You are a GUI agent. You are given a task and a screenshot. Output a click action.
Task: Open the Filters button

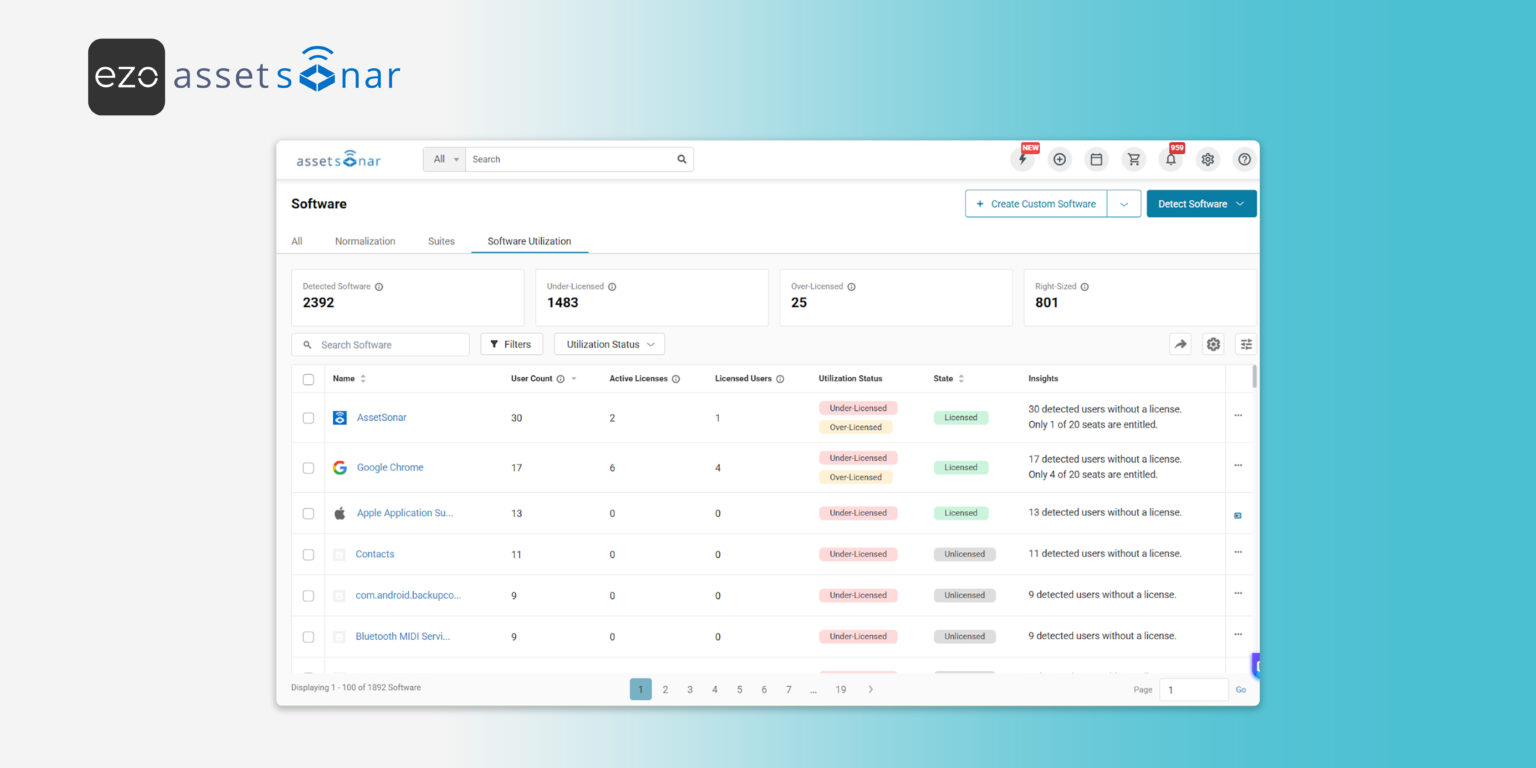click(511, 344)
